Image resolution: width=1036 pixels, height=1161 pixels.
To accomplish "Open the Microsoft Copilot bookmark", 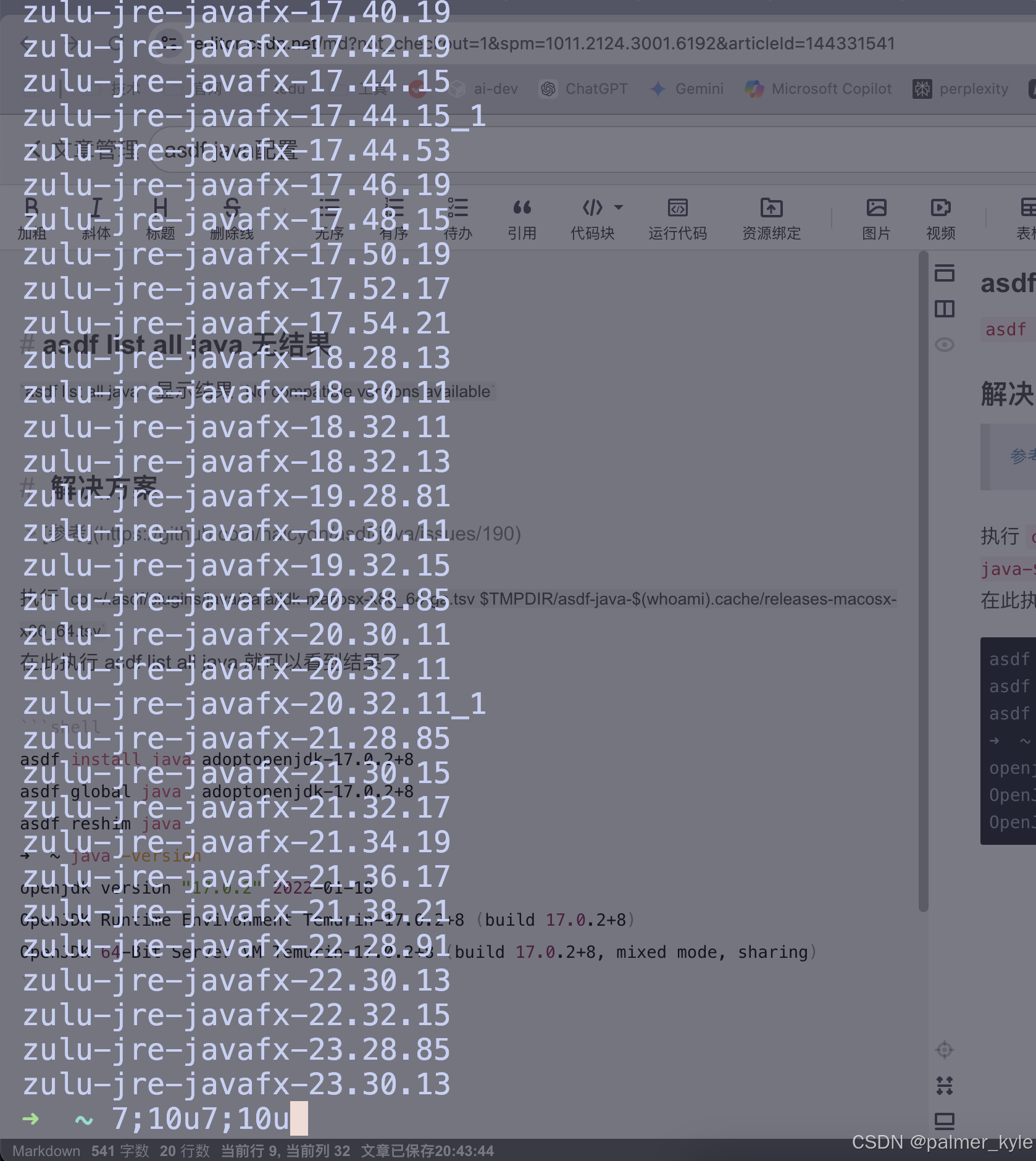I will (x=818, y=89).
